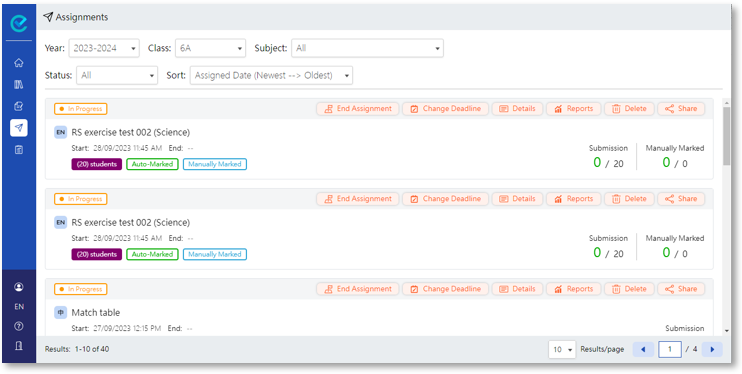This screenshot has height=374, width=742.
Task: Go to the next results page arrow
Action: point(712,350)
